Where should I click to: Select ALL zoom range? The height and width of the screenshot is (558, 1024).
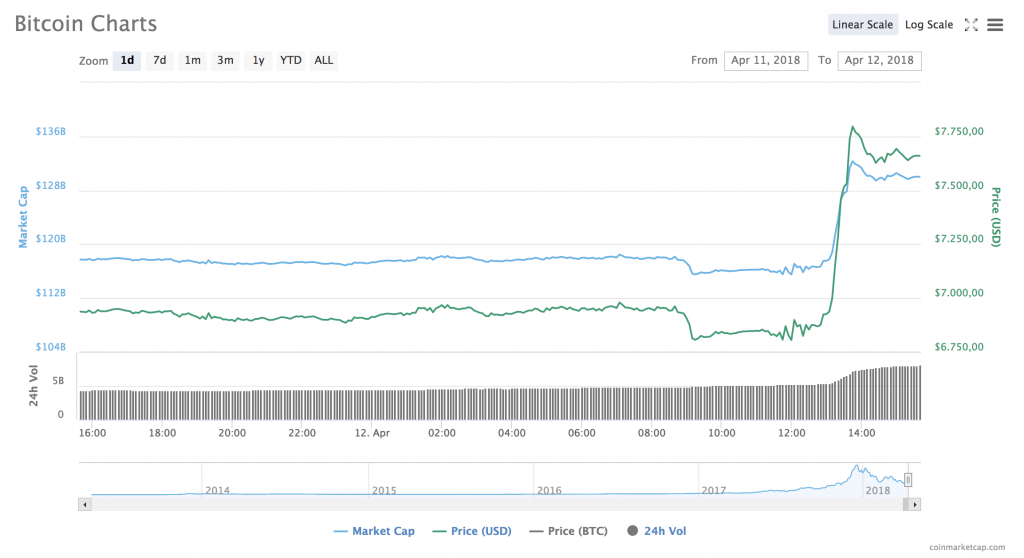point(323,61)
